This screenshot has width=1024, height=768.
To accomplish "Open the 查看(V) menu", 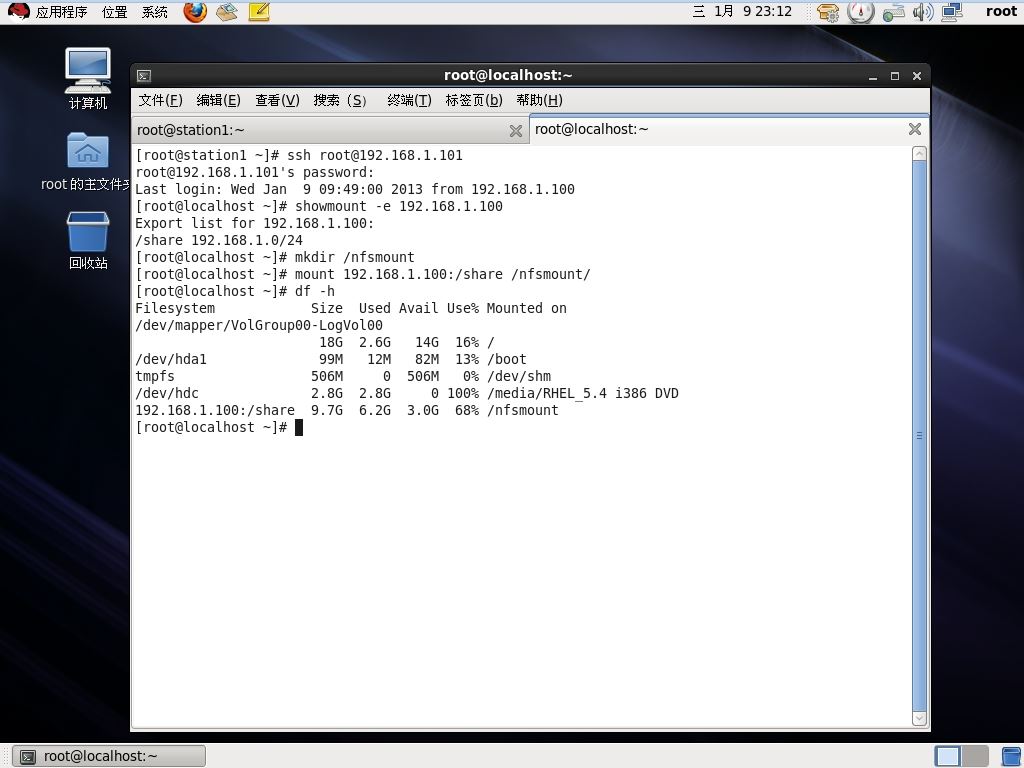I will point(277,100).
